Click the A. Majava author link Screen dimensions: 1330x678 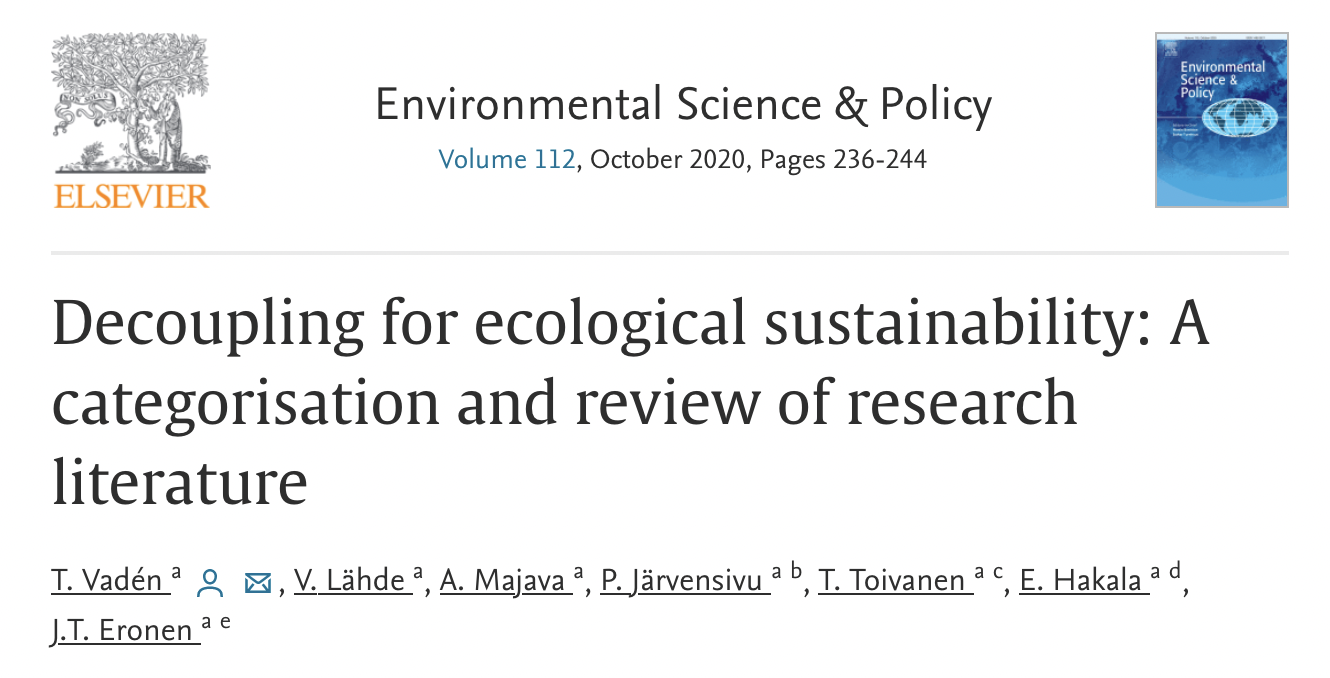pos(504,581)
